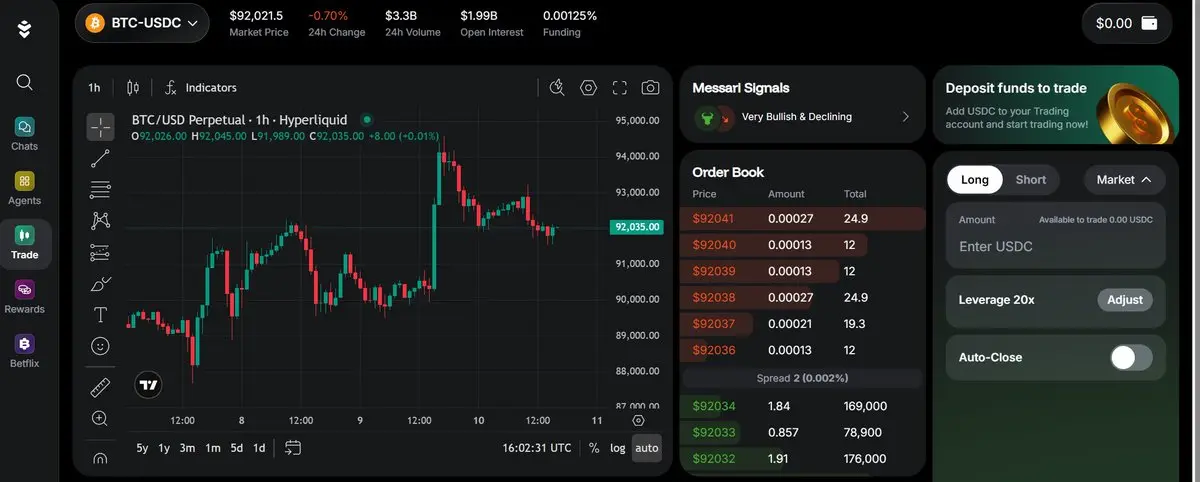This screenshot has width=1200, height=482.
Task: Set chart range to 1m
Action: click(213, 448)
